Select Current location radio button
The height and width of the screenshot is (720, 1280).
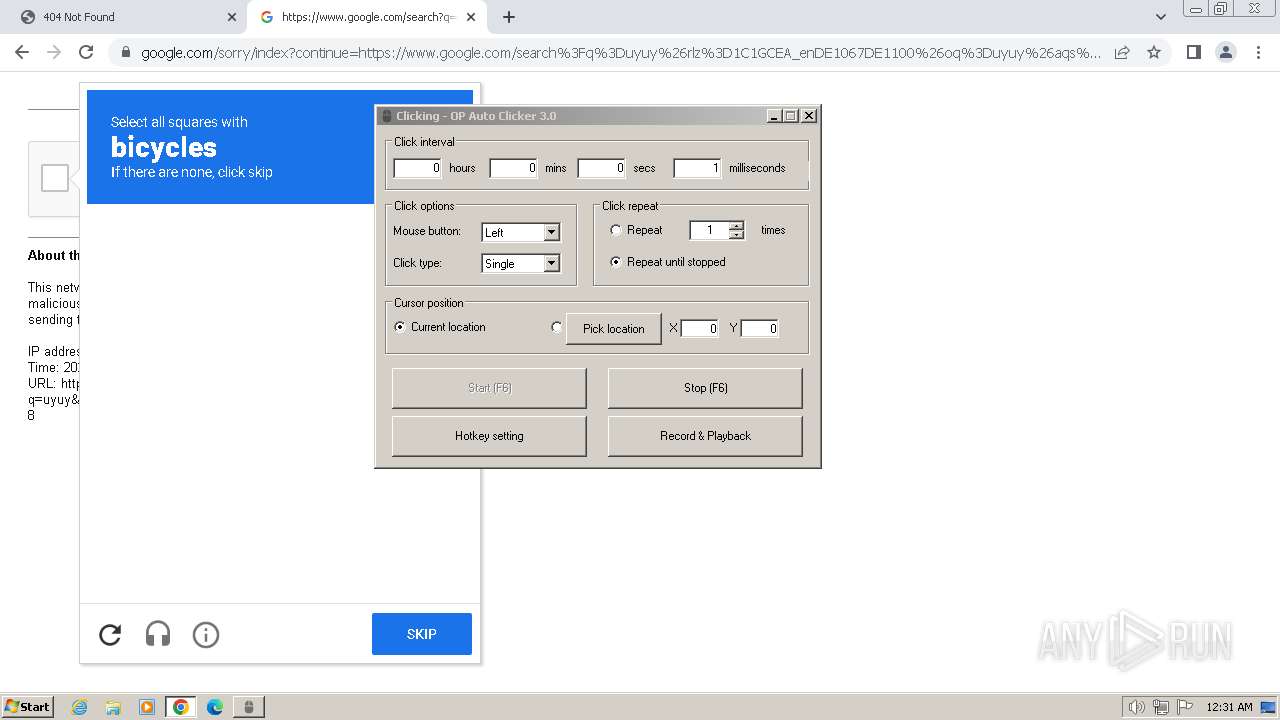pyautogui.click(x=400, y=327)
